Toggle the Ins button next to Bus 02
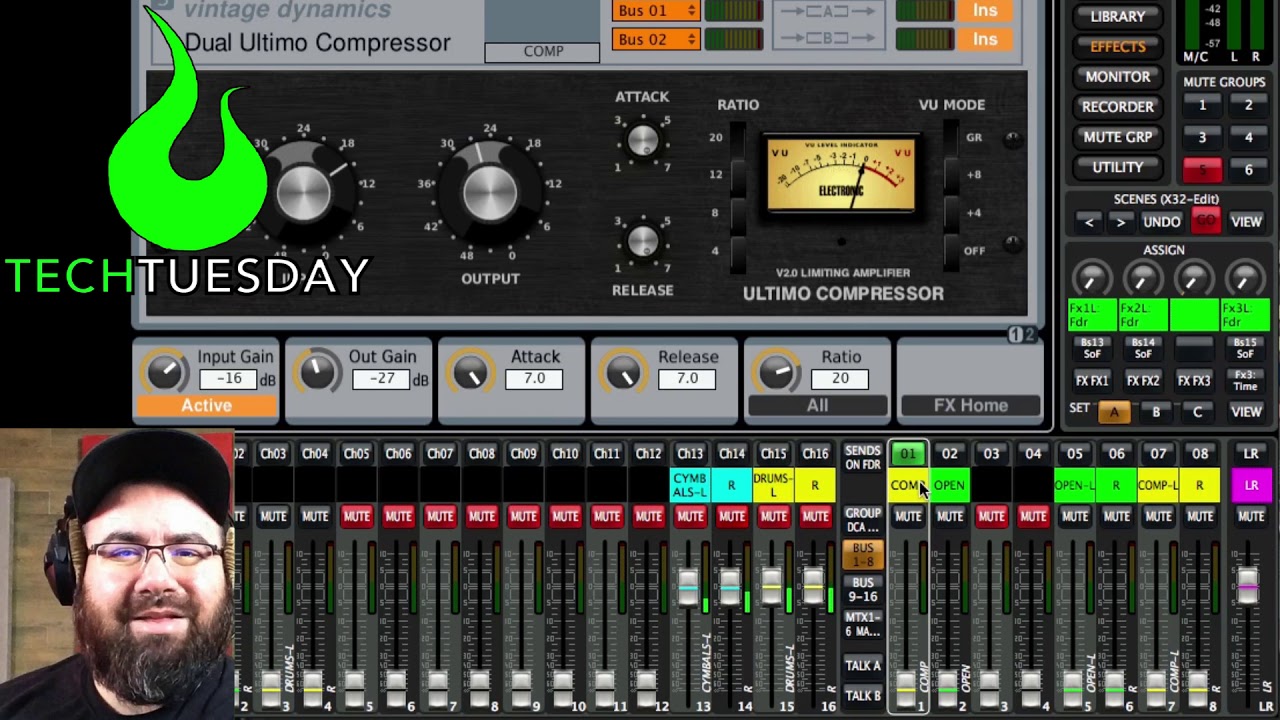The width and height of the screenshot is (1280, 720). pyautogui.click(x=985, y=40)
